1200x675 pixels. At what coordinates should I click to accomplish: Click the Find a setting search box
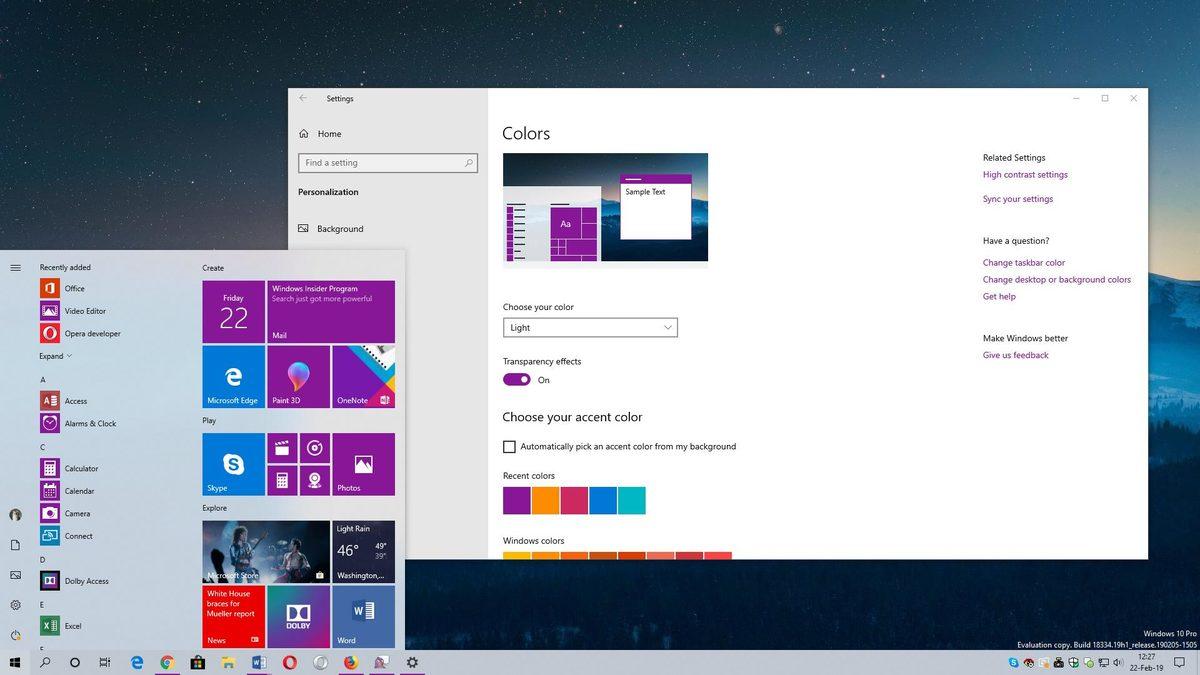pos(387,162)
